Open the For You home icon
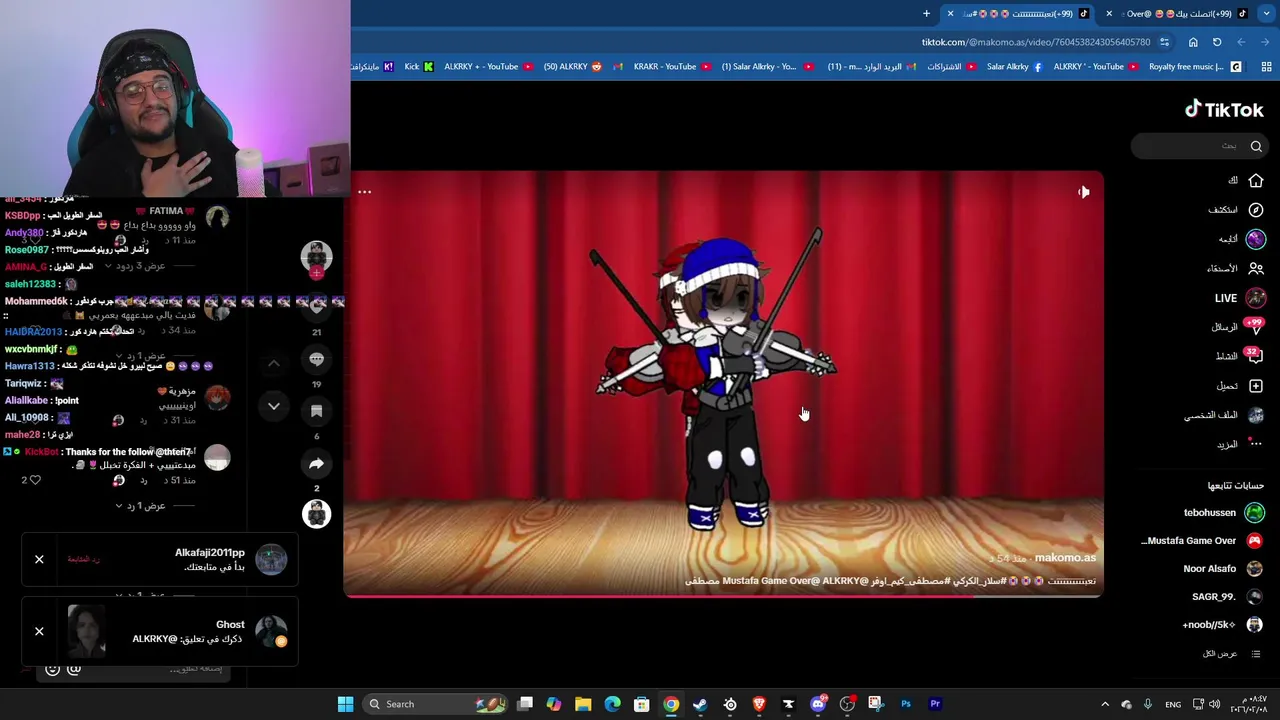Screen dimensions: 1280x720 pyautogui.click(x=1256, y=181)
